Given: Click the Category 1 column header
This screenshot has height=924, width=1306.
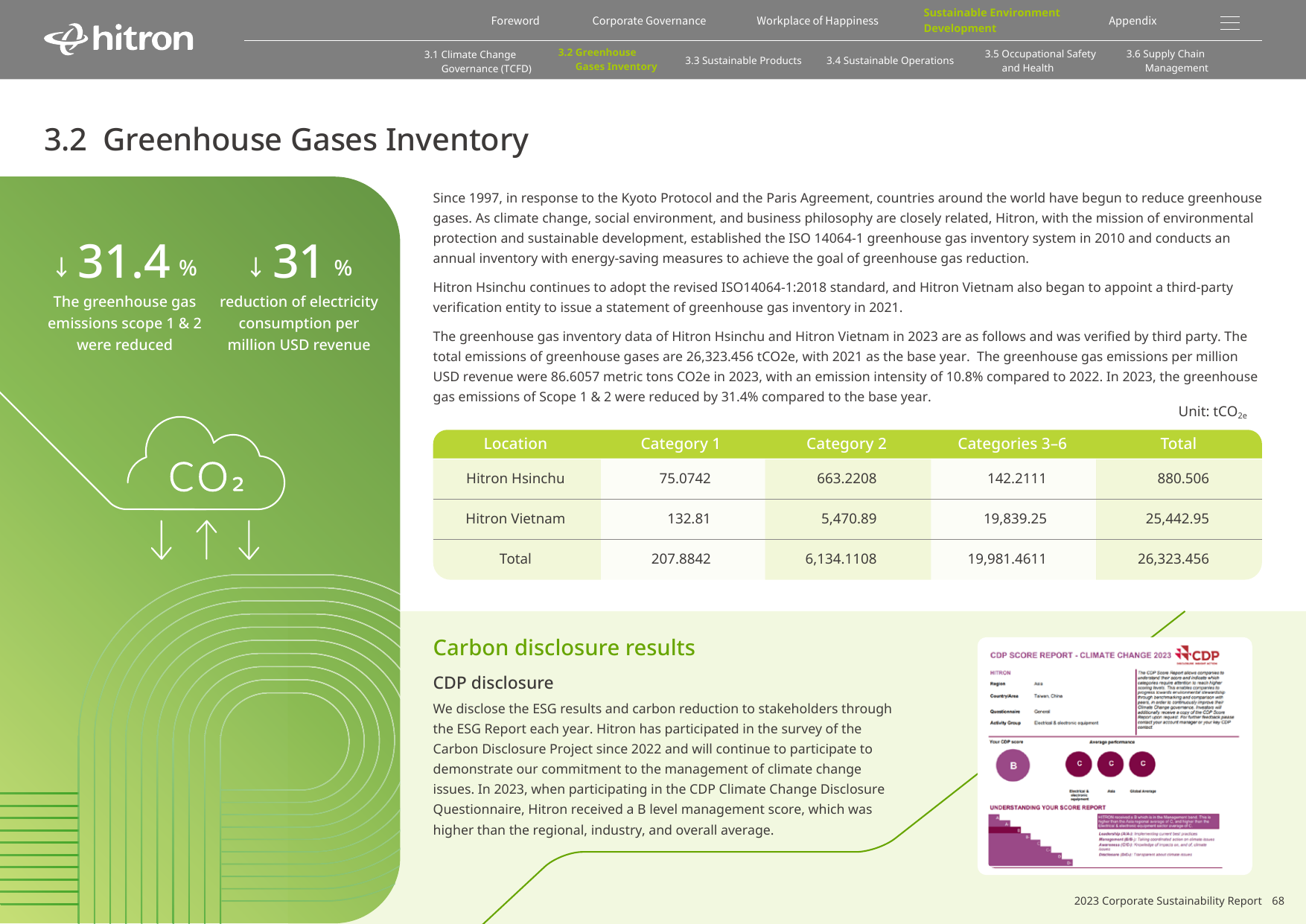Looking at the screenshot, I should [681, 444].
